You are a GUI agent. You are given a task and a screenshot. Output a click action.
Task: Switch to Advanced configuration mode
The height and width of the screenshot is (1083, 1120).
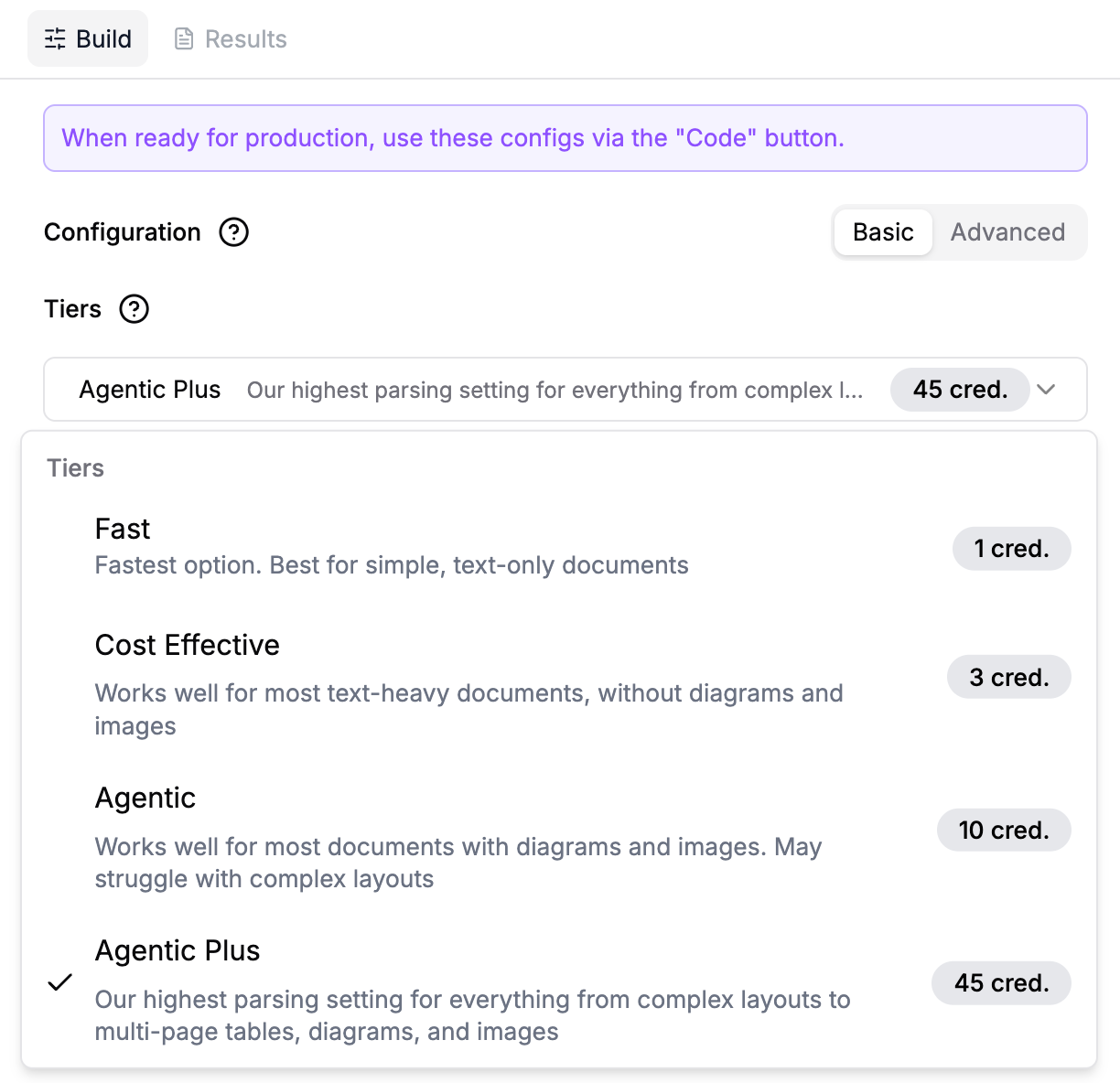pos(1007,232)
